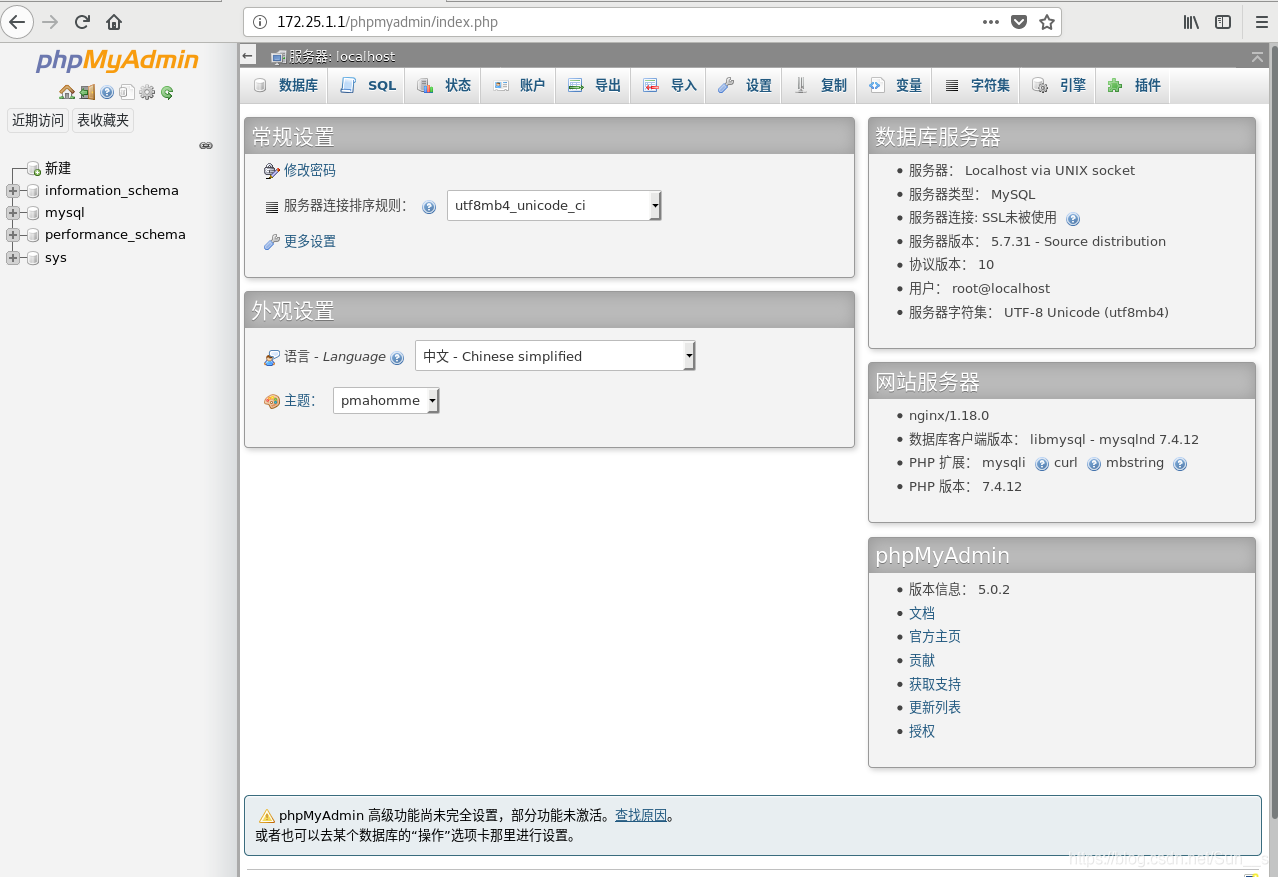Select the performance_schema database
This screenshot has height=877, width=1278.
pyautogui.click(x=115, y=234)
